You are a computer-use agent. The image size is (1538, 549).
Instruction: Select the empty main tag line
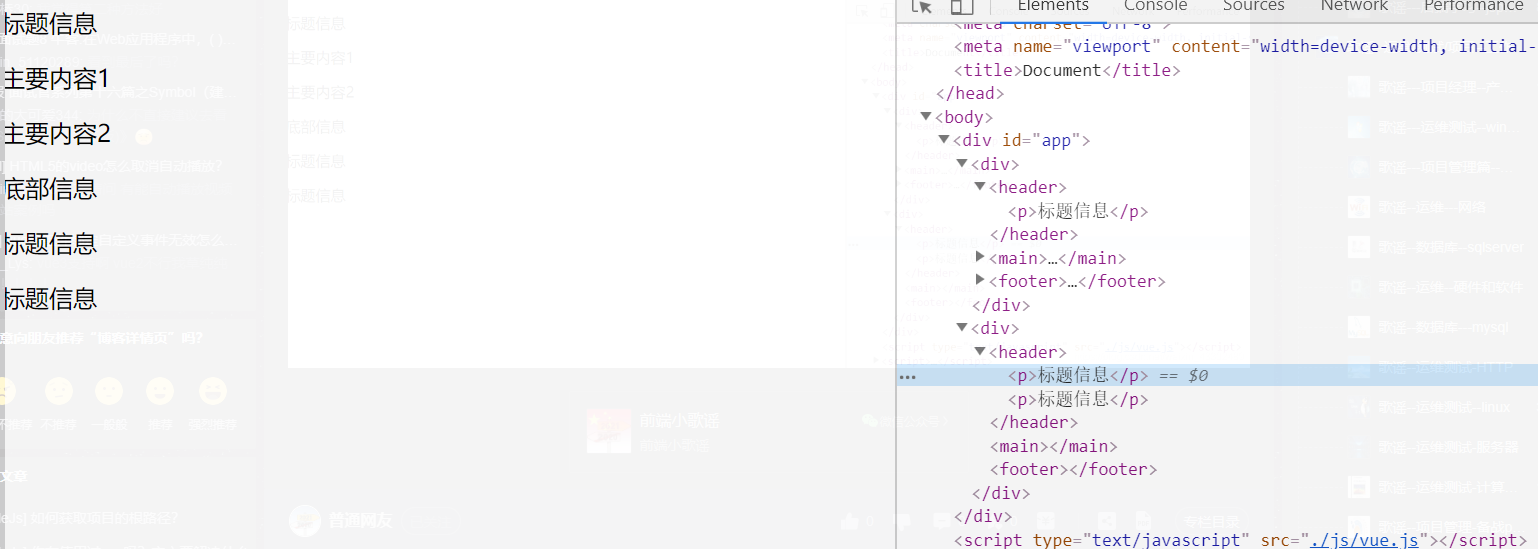[1054, 446]
